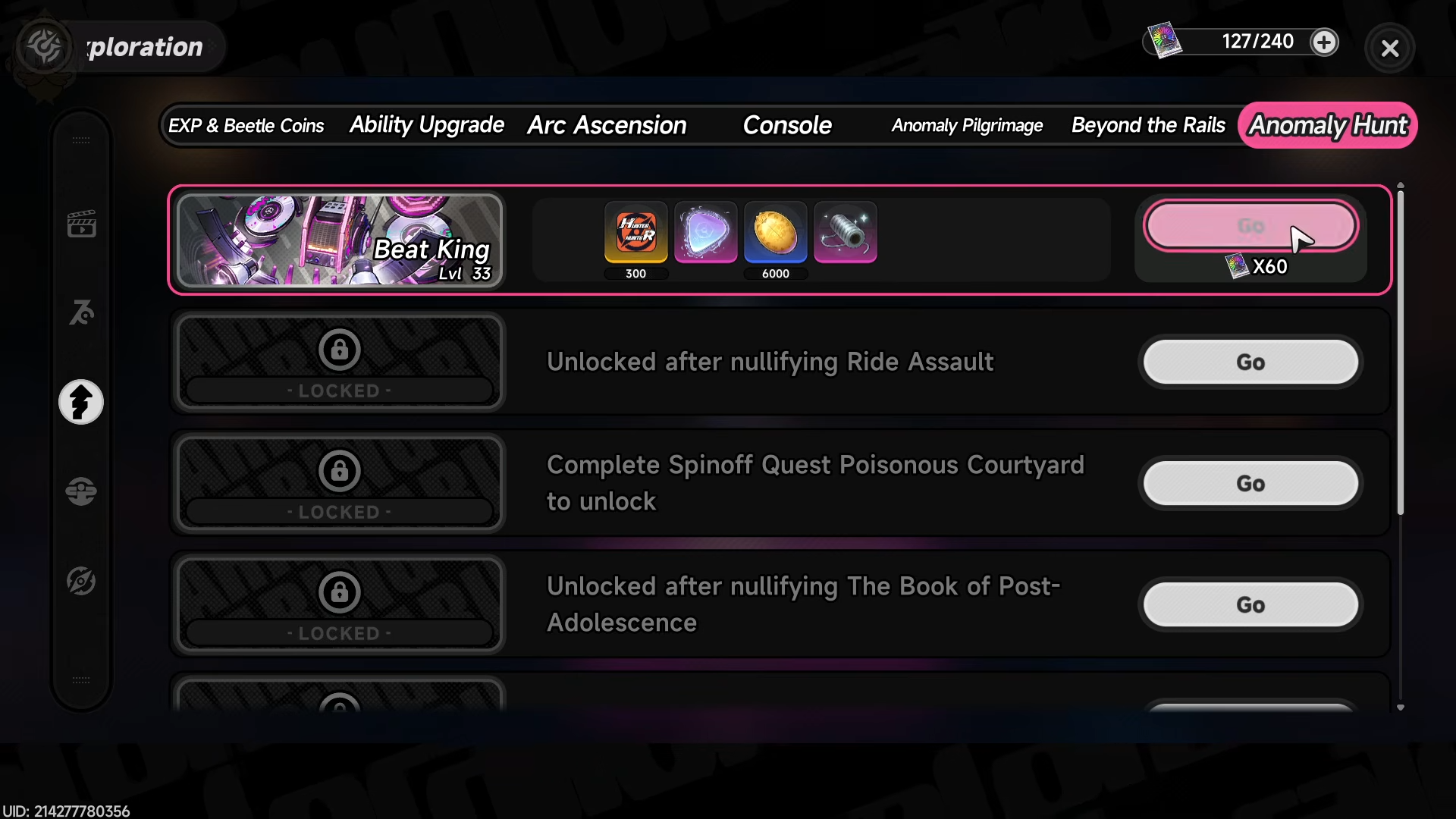Click Go for the Ride Assault locked entry
Viewport: 1456px width, 819px height.
1250,362
